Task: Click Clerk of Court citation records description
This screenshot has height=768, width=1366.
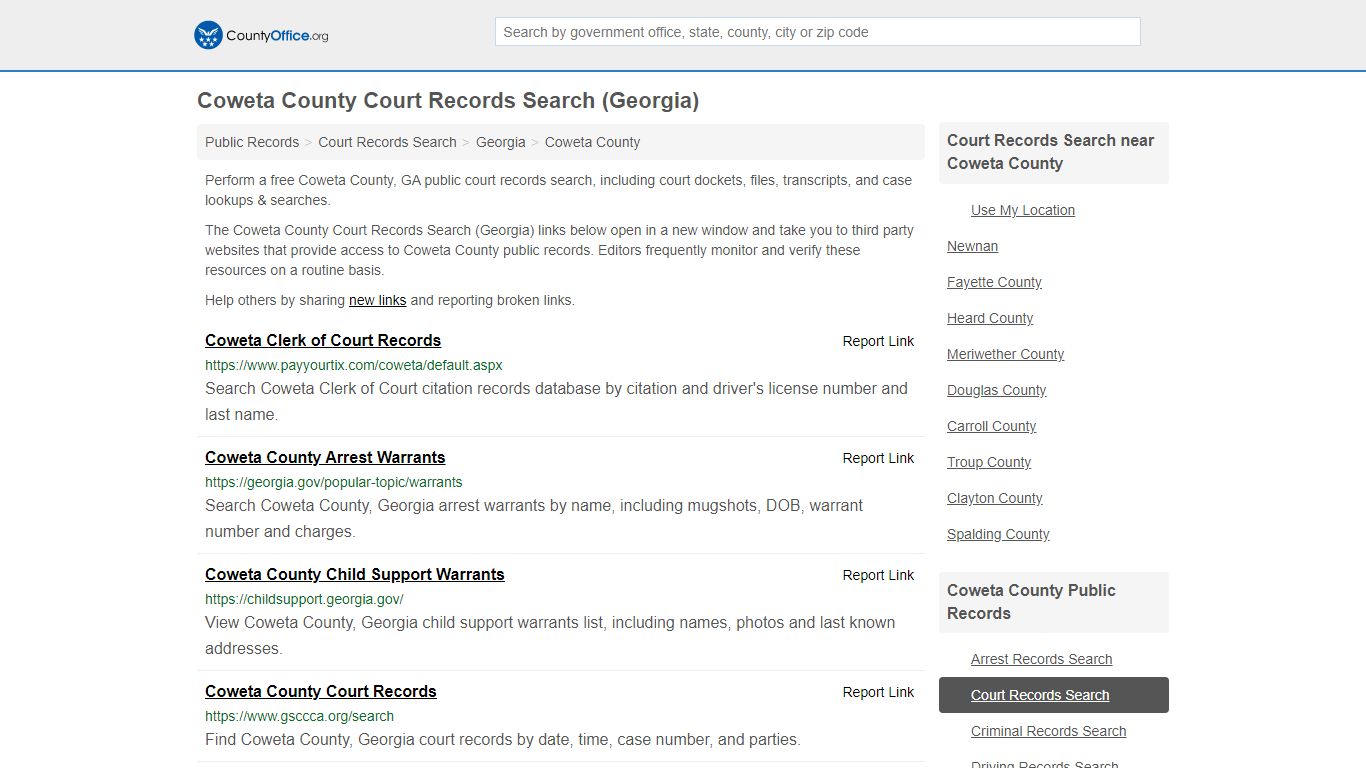Action: [x=556, y=401]
